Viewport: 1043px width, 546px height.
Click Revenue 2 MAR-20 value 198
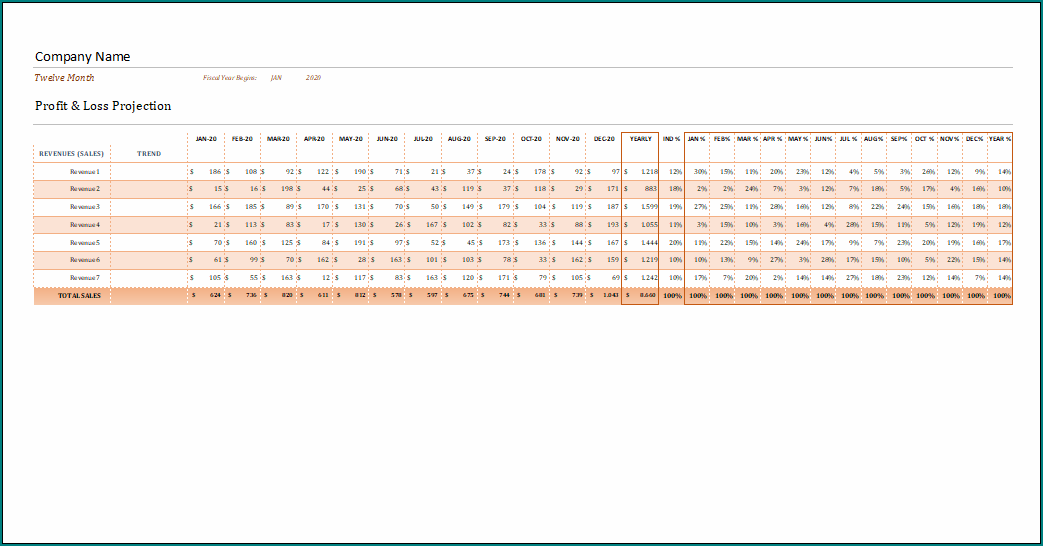[287, 189]
